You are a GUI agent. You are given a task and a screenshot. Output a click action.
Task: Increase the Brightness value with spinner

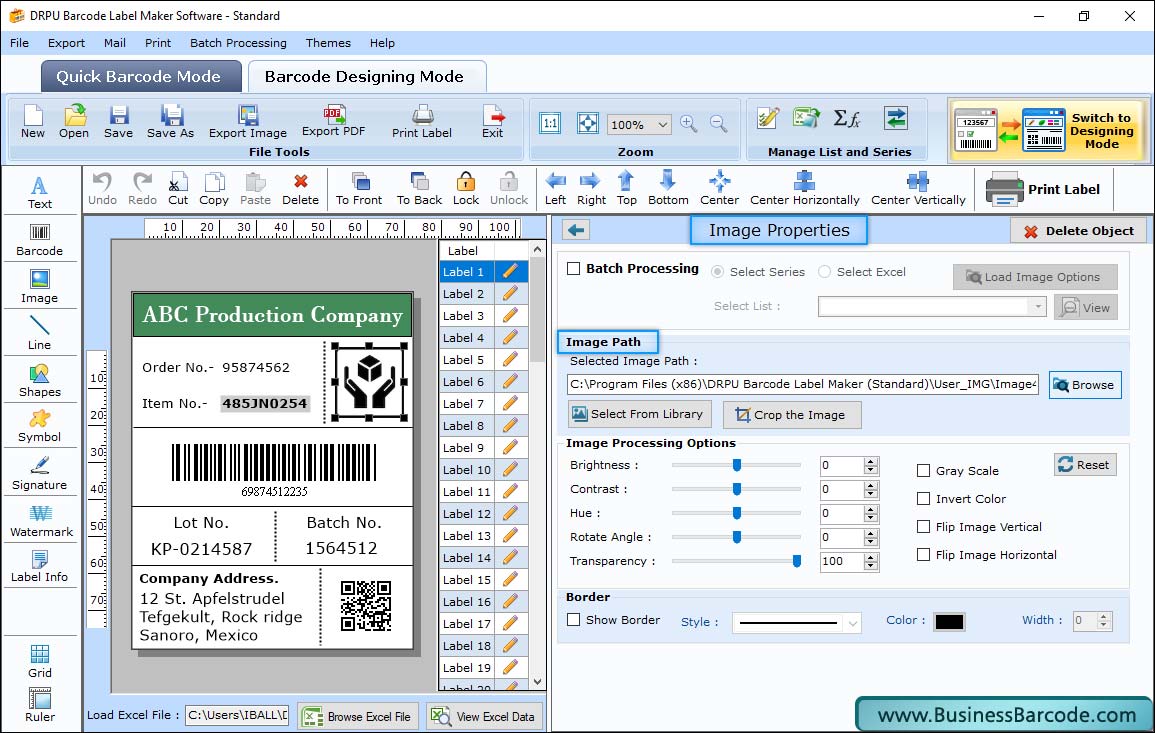tap(871, 461)
